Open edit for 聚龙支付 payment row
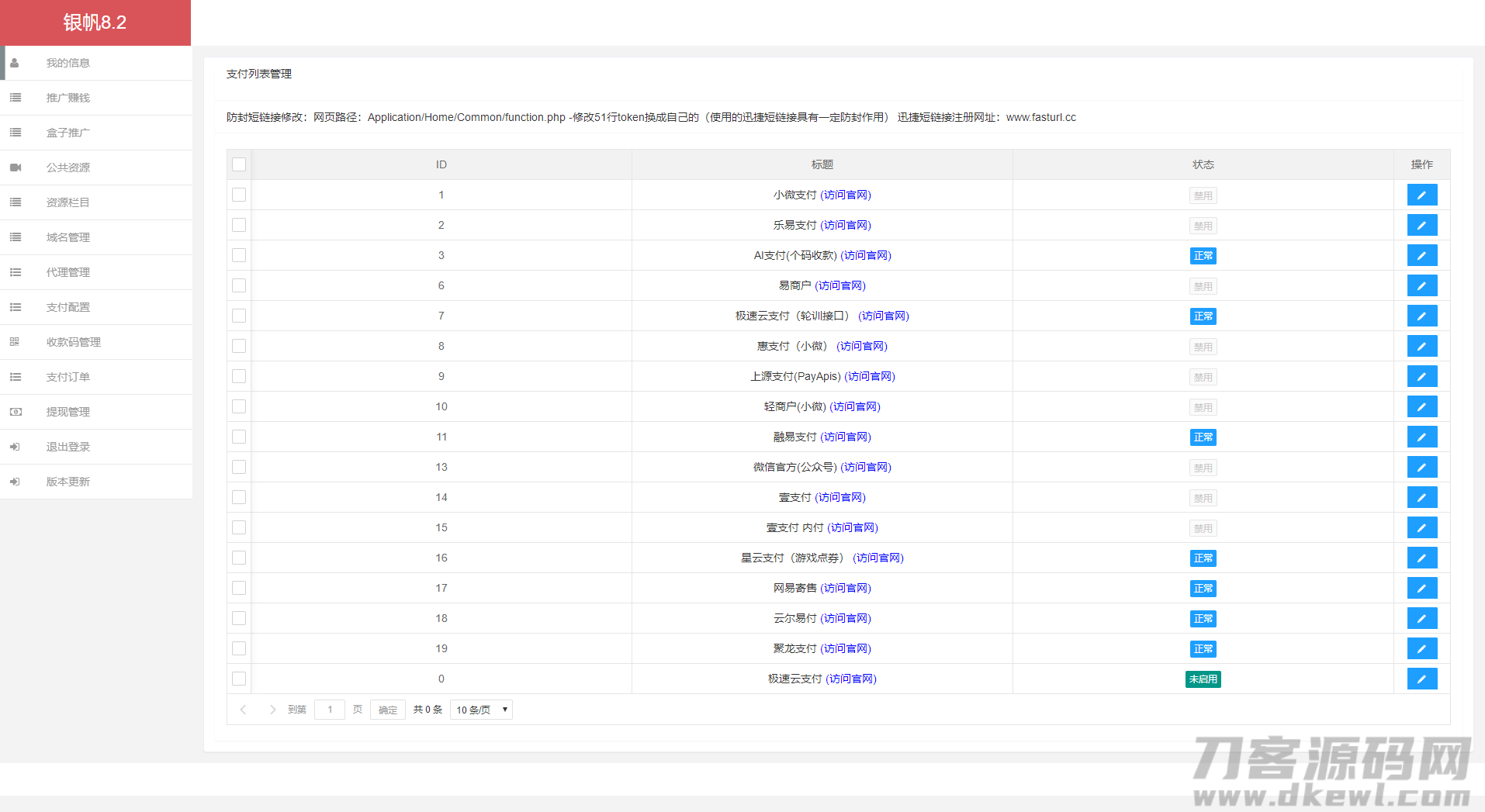 coord(1421,649)
